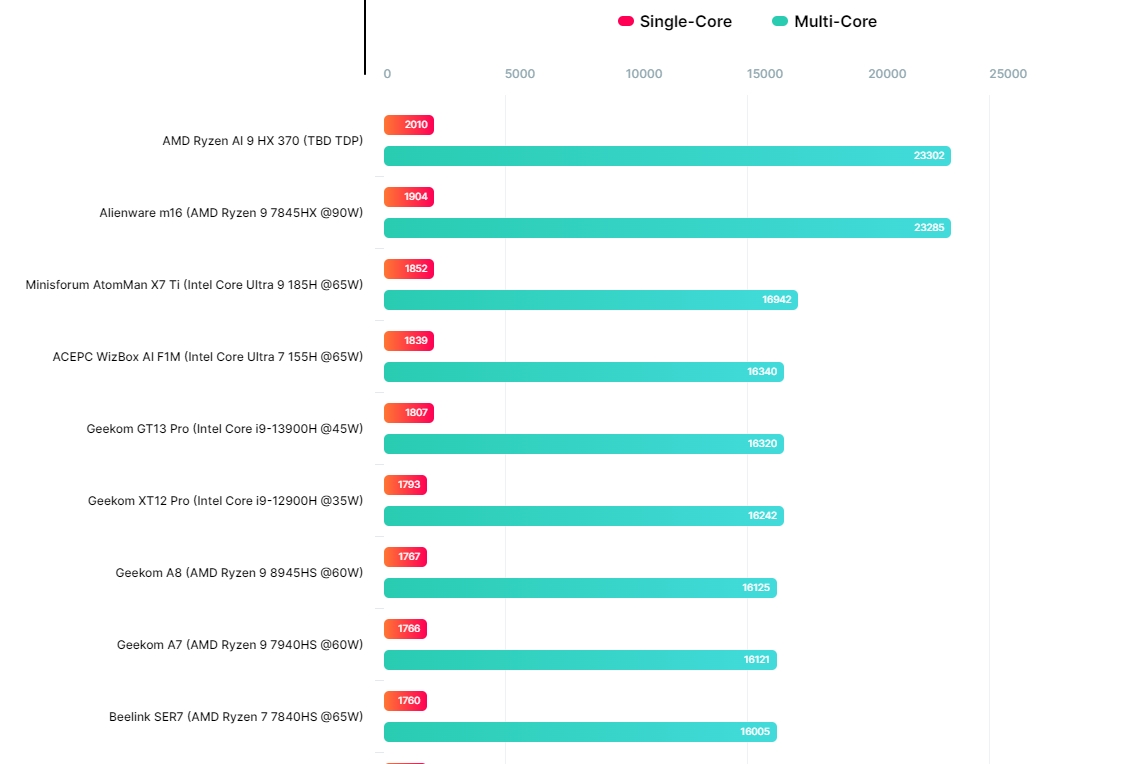Click the 2010 single-core bar
The image size is (1131, 764).
409,125
